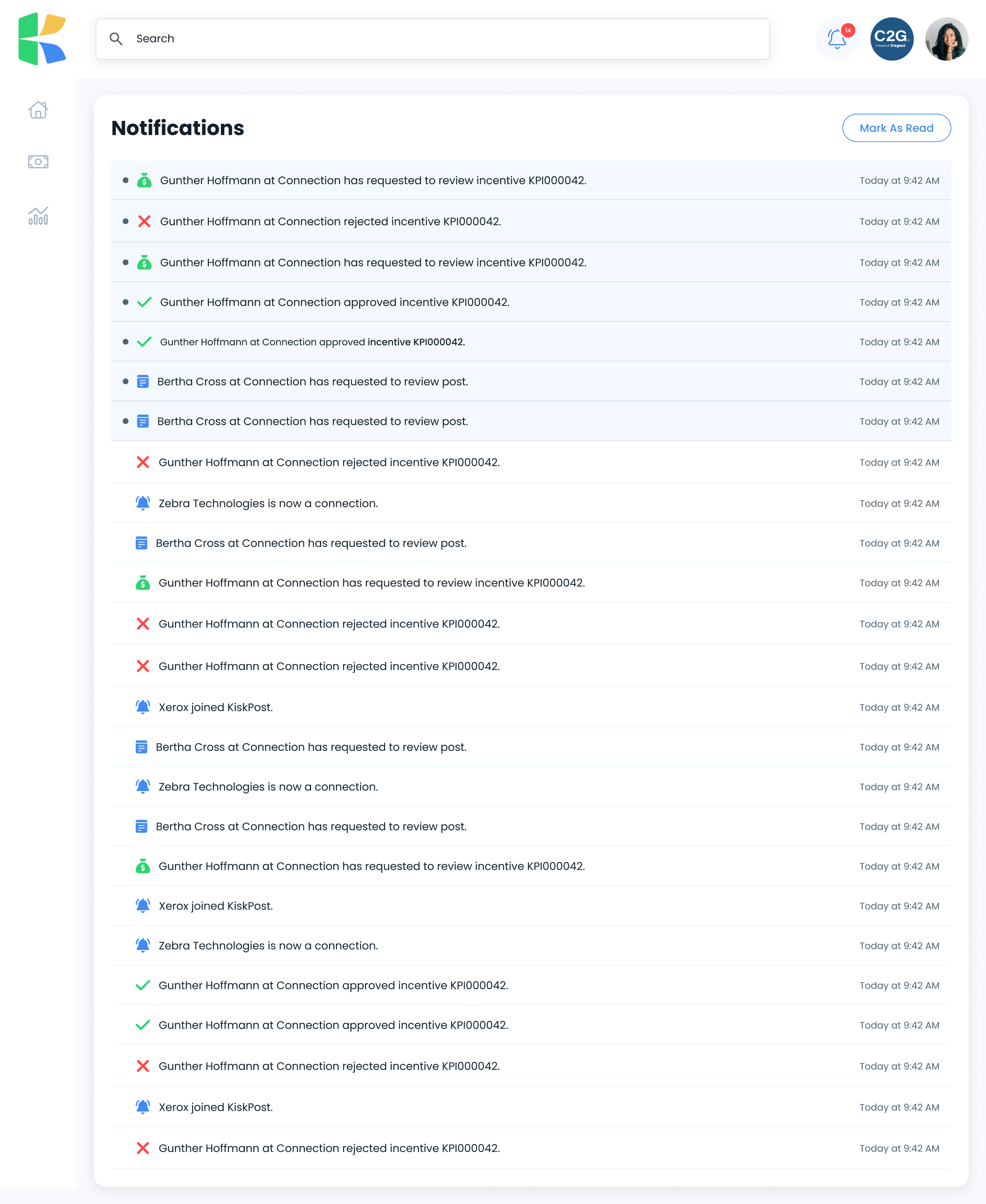
Task: Click checkmark icon on last approved incentive notification
Action: (x=142, y=1025)
